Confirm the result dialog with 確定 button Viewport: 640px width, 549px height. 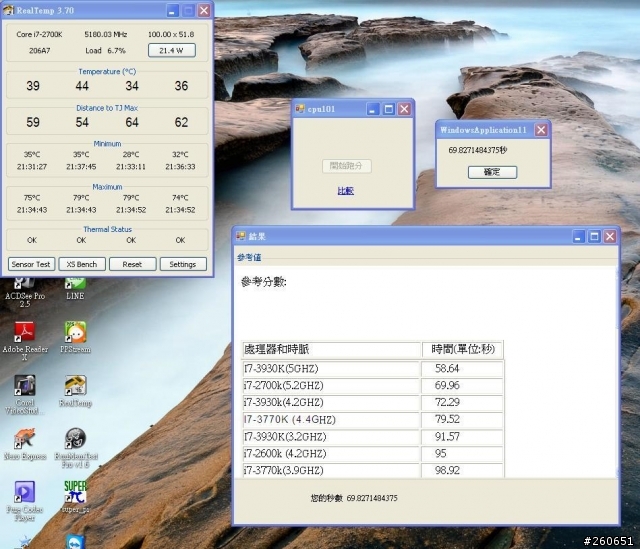492,172
